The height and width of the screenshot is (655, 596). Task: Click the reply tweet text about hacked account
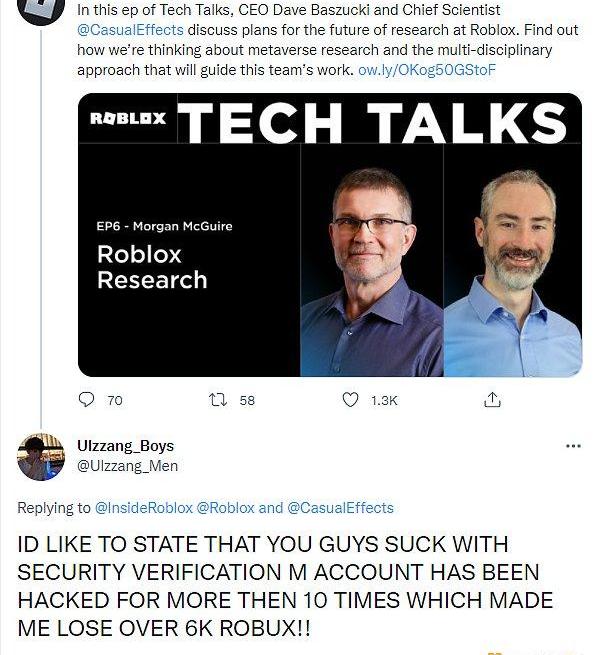click(x=285, y=586)
